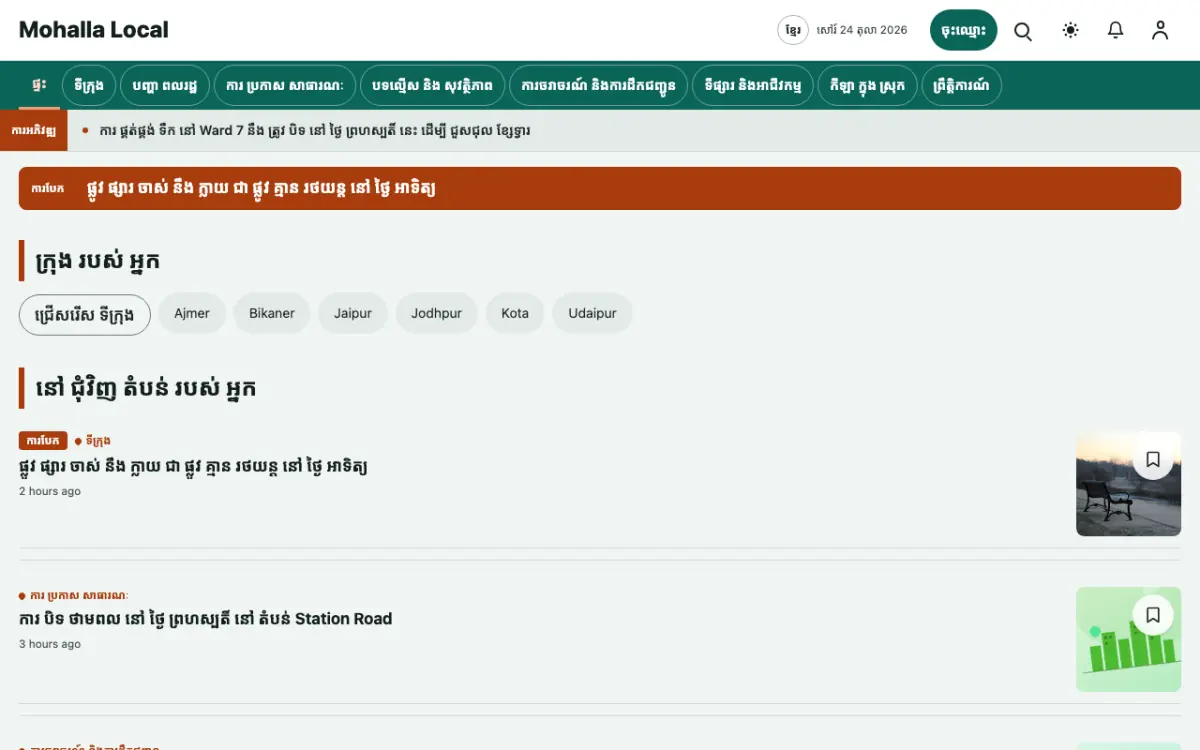The height and width of the screenshot is (750, 1200).
Task: Open the article headline ending ថ្ងៃ អាទិត្យ in the list
Action: [x=193, y=466]
